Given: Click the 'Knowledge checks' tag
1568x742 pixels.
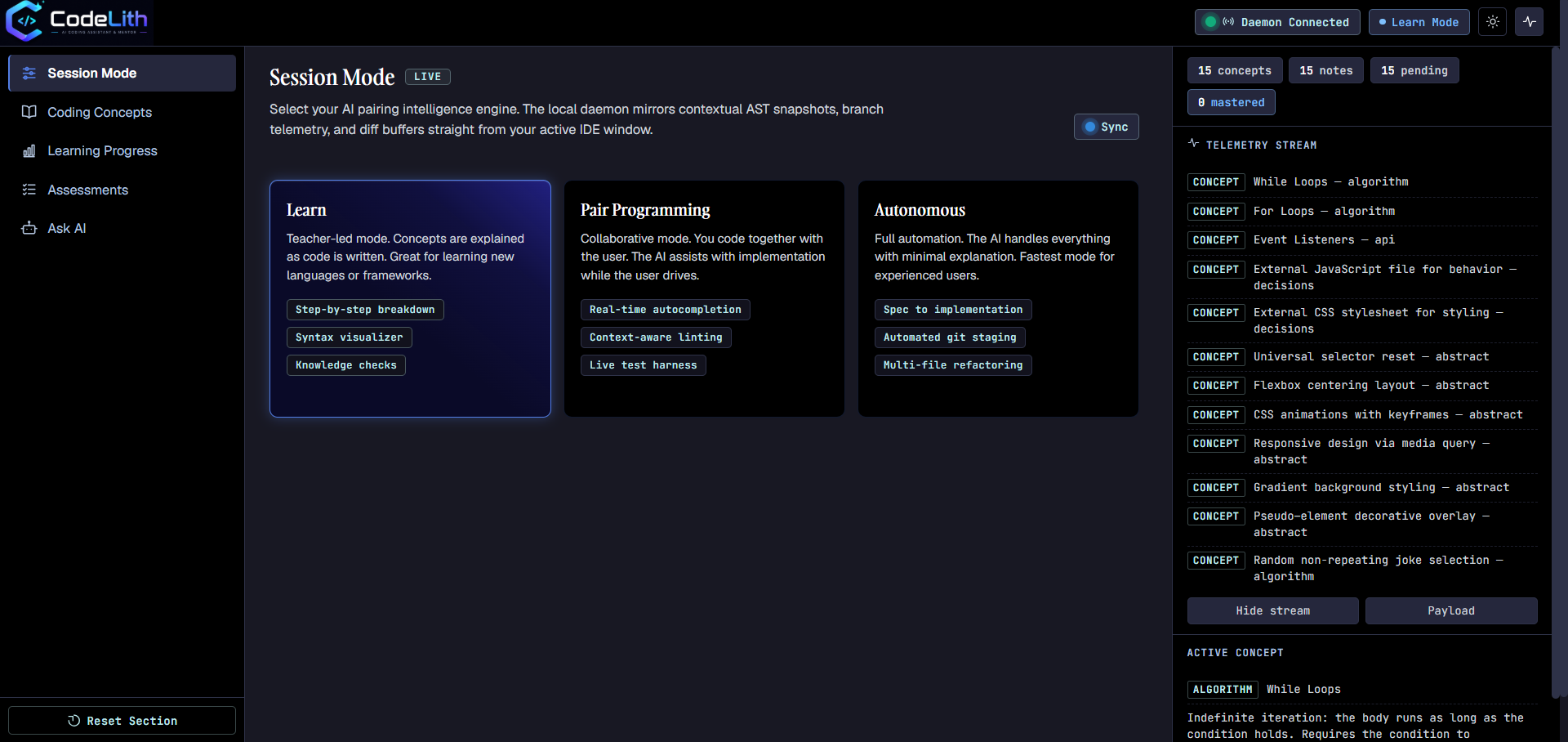Looking at the screenshot, I should pyautogui.click(x=346, y=365).
